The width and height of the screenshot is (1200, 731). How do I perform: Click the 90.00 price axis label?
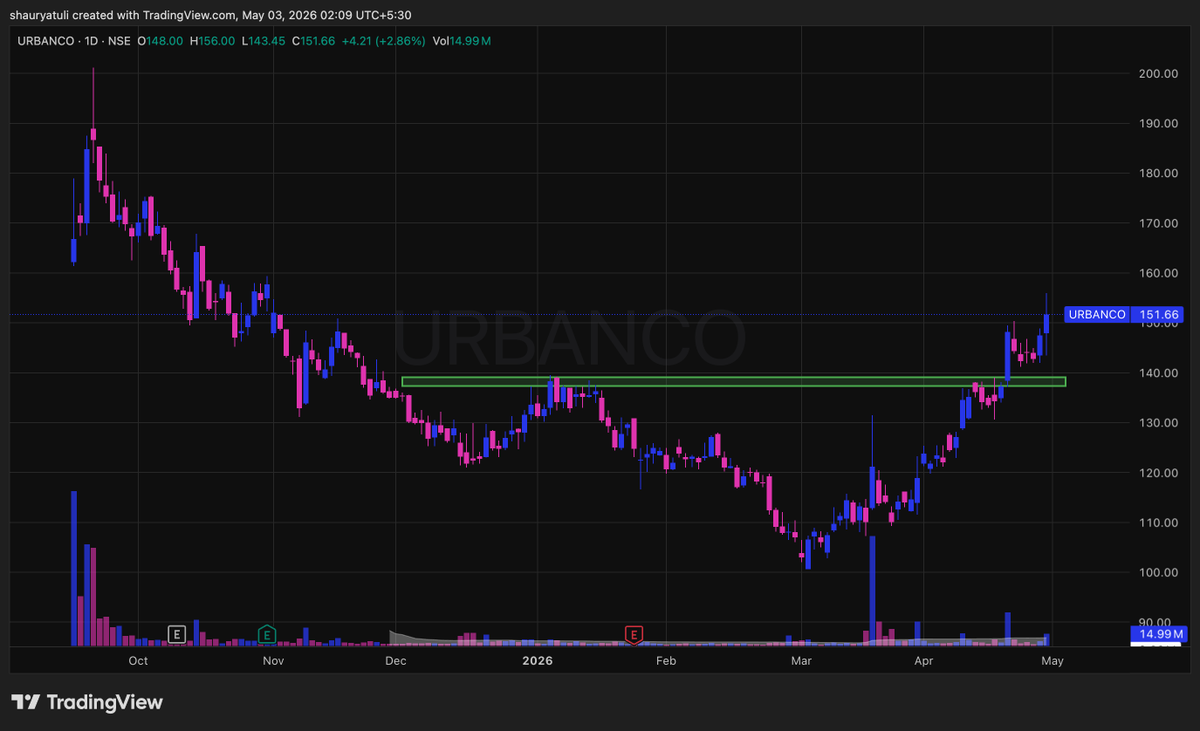pos(1157,622)
